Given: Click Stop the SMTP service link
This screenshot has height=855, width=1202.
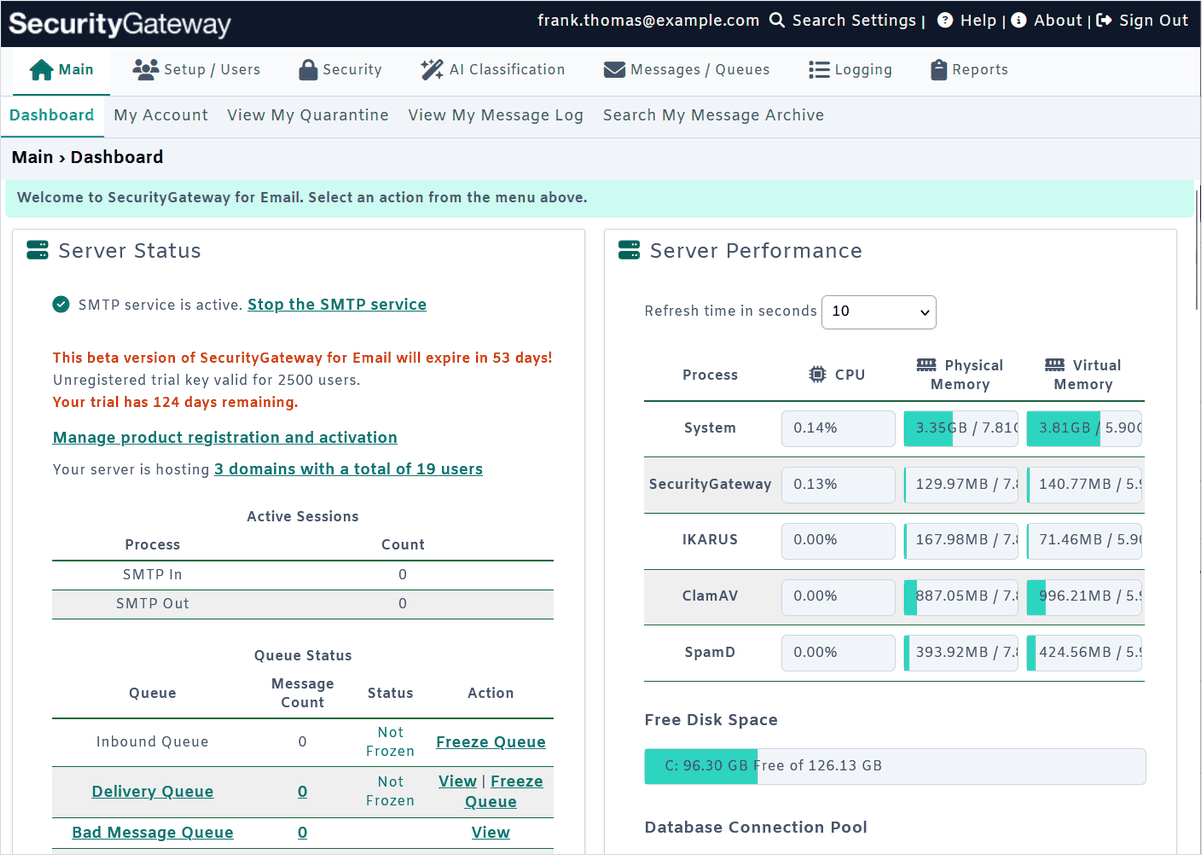Looking at the screenshot, I should click(337, 305).
